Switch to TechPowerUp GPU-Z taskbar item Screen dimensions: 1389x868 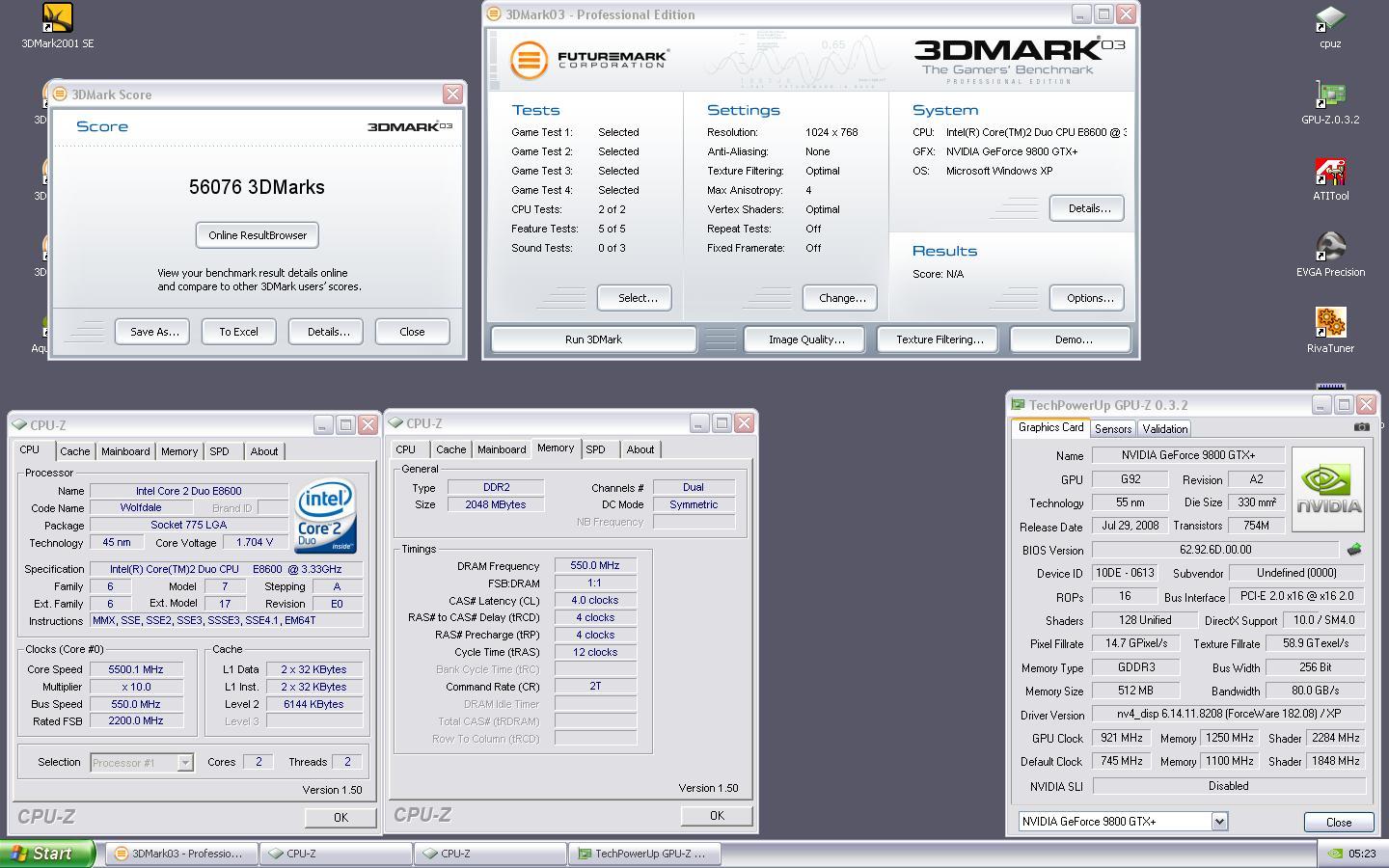click(644, 854)
